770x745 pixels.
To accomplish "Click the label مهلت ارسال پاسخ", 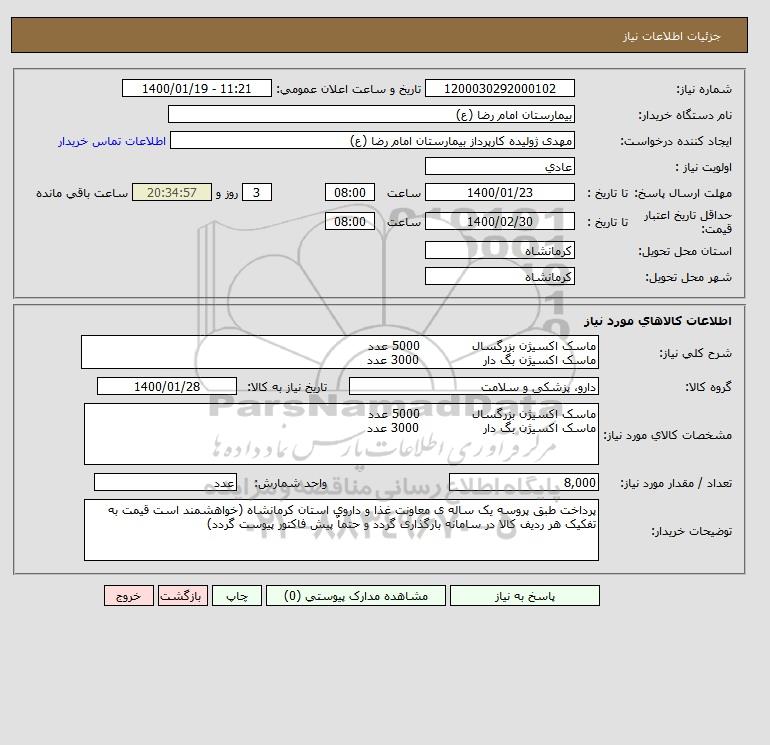I will pyautogui.click(x=684, y=193).
